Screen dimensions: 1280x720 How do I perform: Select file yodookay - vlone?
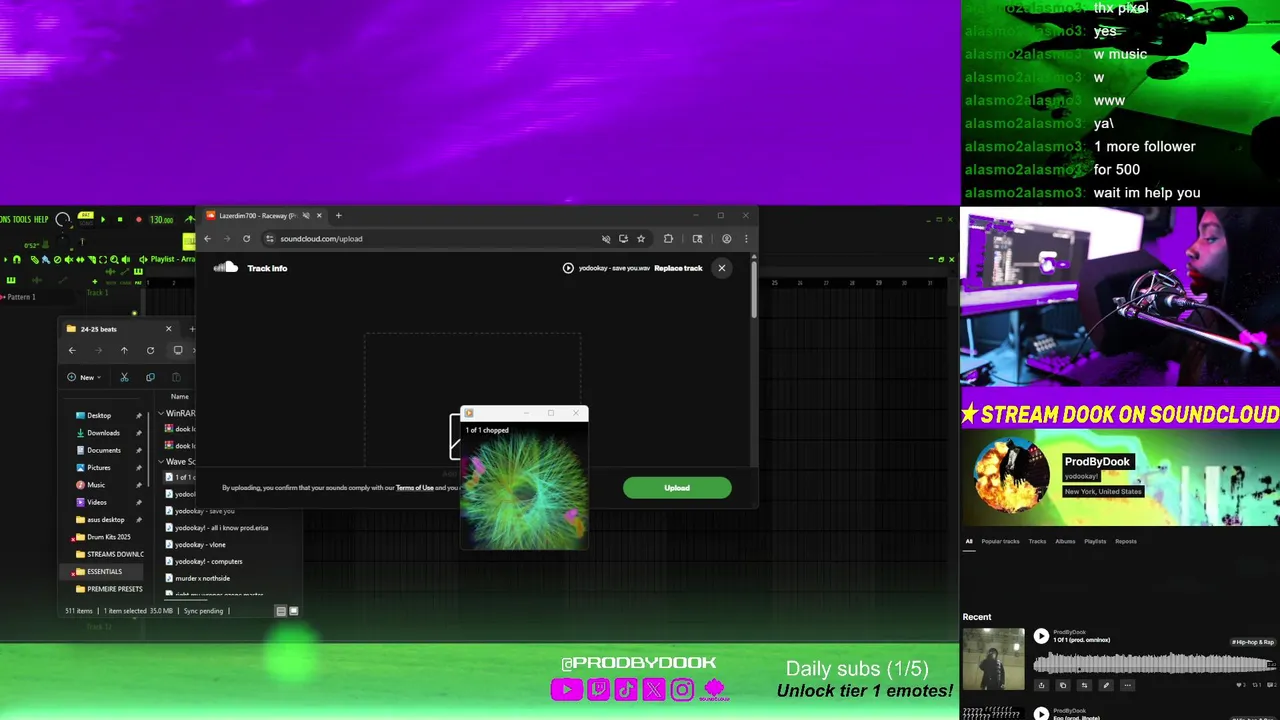point(200,545)
